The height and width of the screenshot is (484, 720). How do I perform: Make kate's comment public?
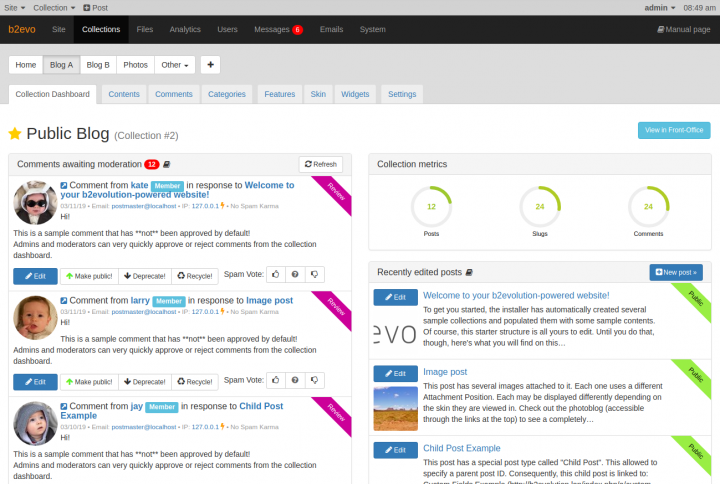[88, 275]
